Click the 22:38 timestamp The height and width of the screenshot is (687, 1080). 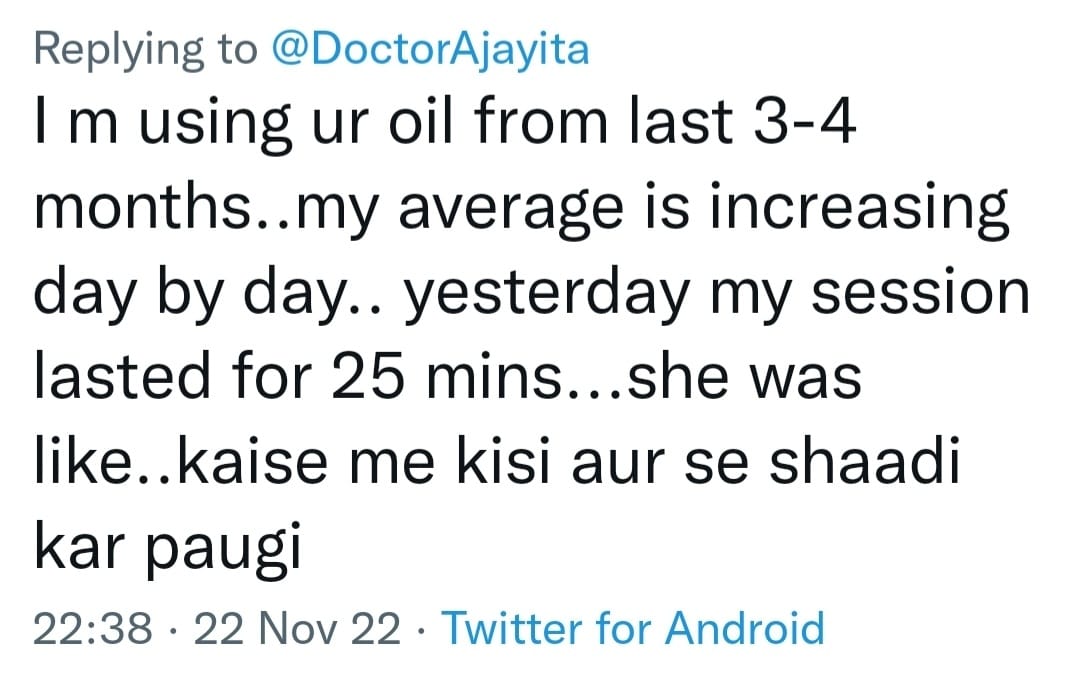coord(93,628)
